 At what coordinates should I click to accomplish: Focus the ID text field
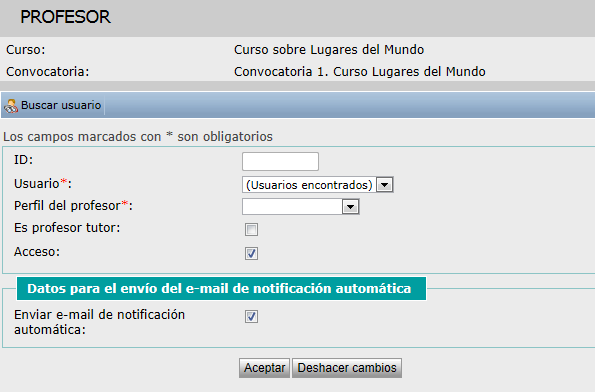[280, 162]
